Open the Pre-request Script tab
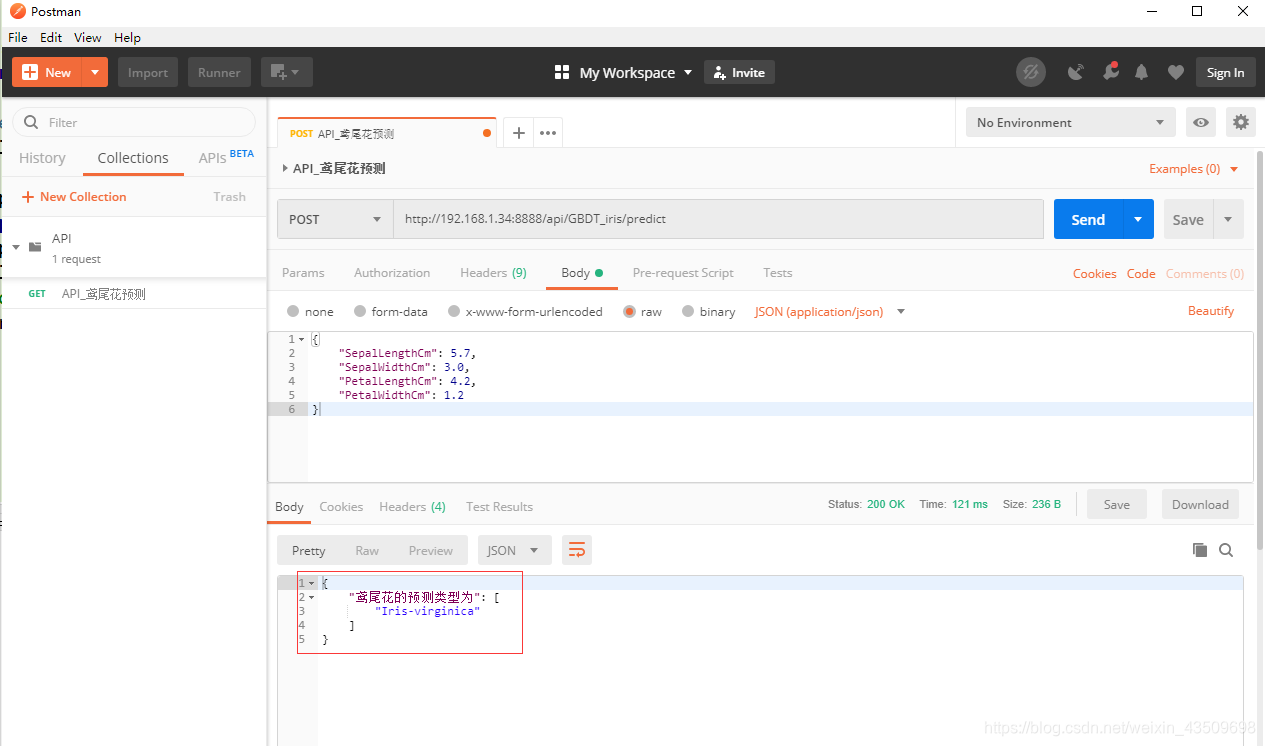 (683, 273)
